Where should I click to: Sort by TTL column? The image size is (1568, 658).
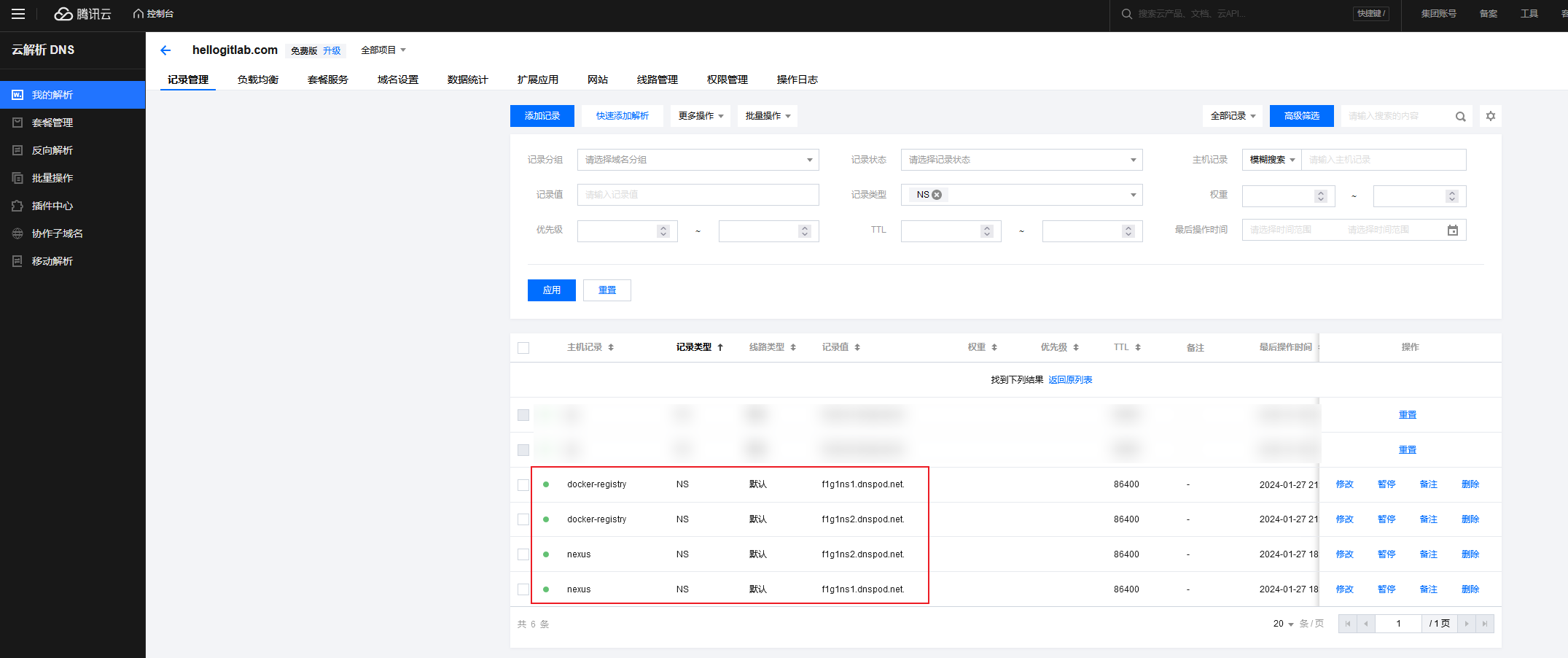[x=1138, y=347]
